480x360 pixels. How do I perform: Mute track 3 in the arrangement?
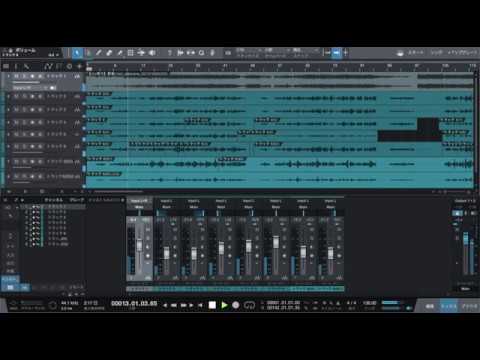[16, 110]
